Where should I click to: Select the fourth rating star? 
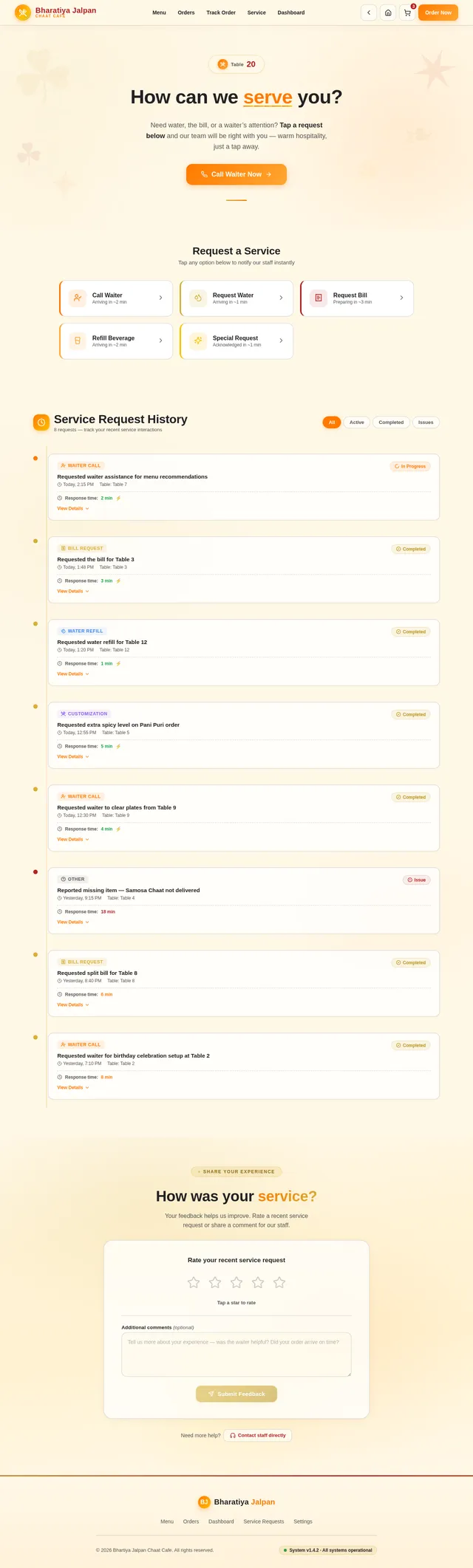click(x=258, y=1282)
